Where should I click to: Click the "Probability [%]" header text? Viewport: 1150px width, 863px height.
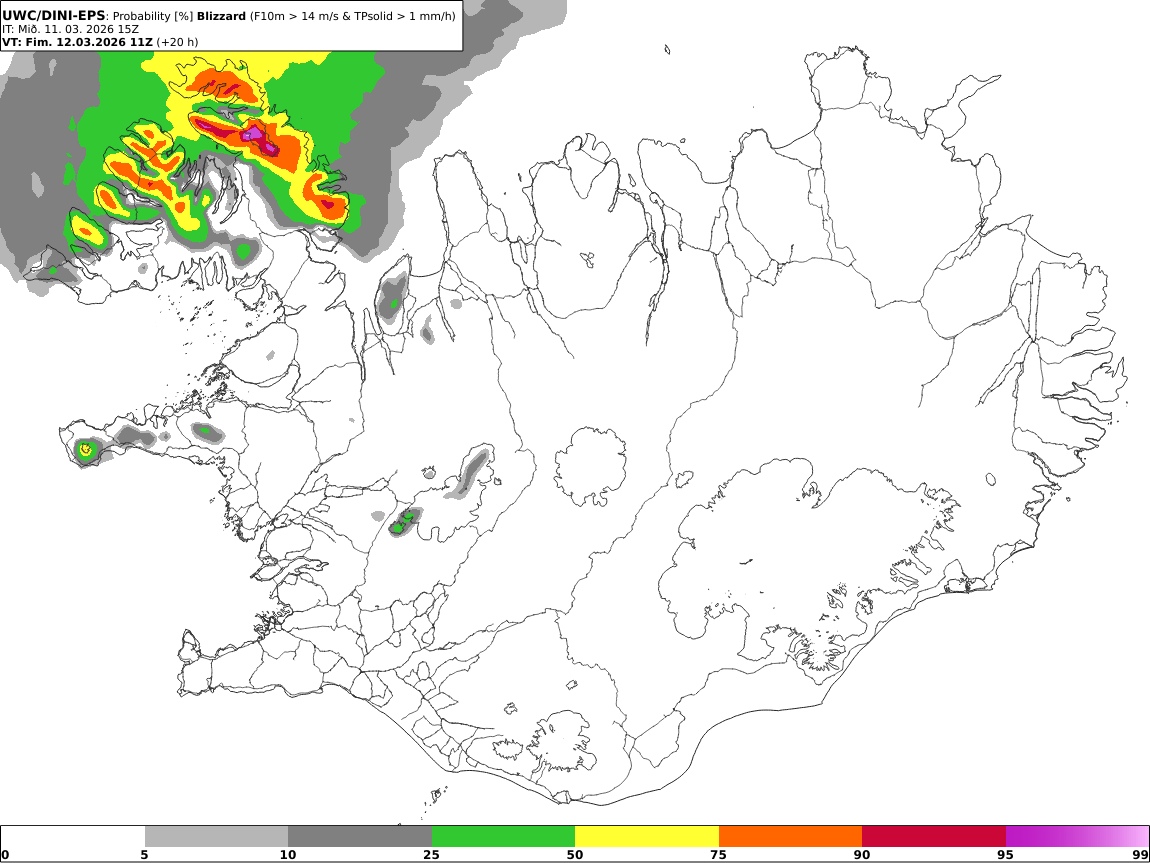pos(153,16)
